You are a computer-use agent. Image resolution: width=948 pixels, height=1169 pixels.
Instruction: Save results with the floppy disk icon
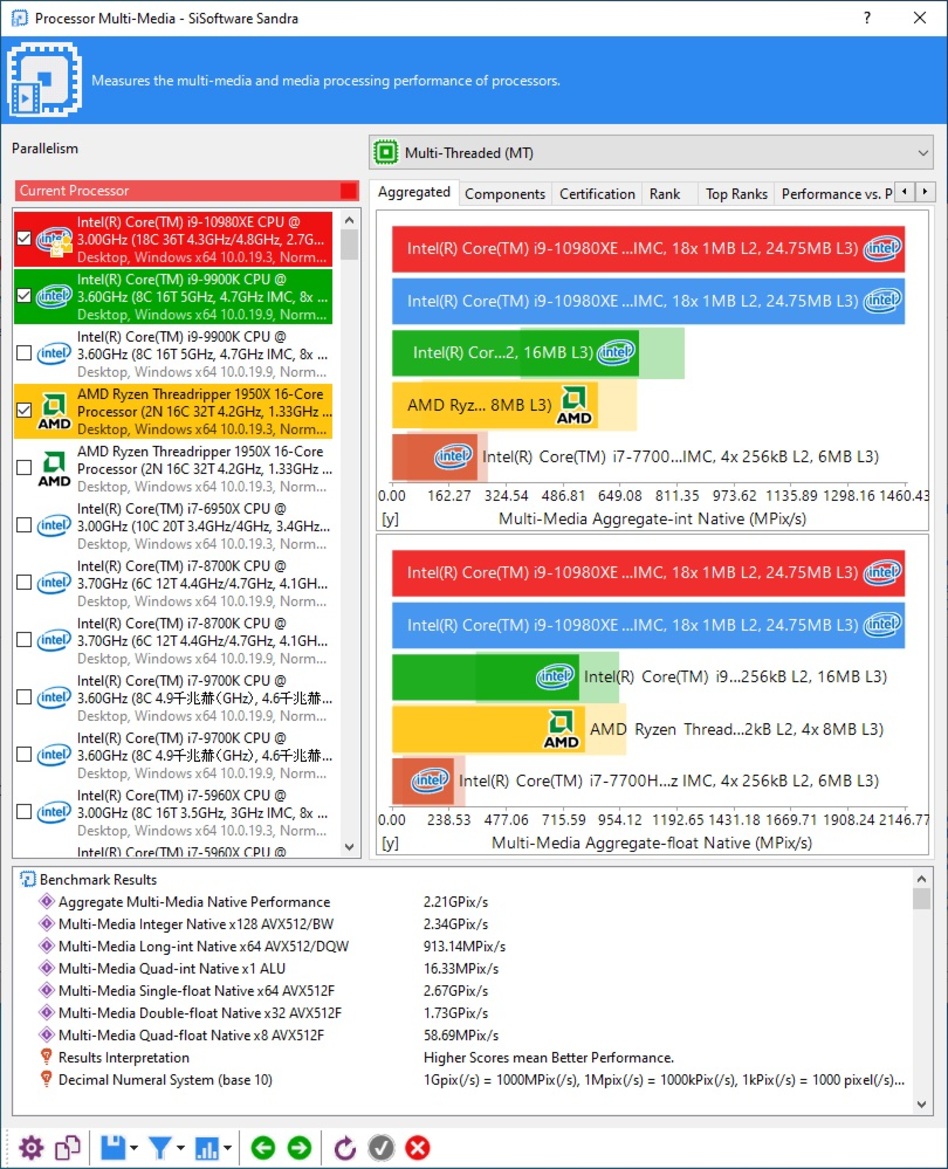pyautogui.click(x=113, y=1147)
